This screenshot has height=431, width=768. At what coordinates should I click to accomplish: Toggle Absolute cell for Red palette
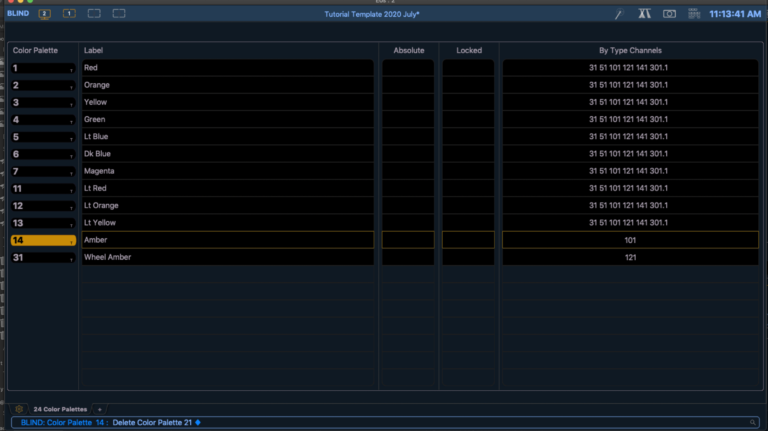coord(408,68)
